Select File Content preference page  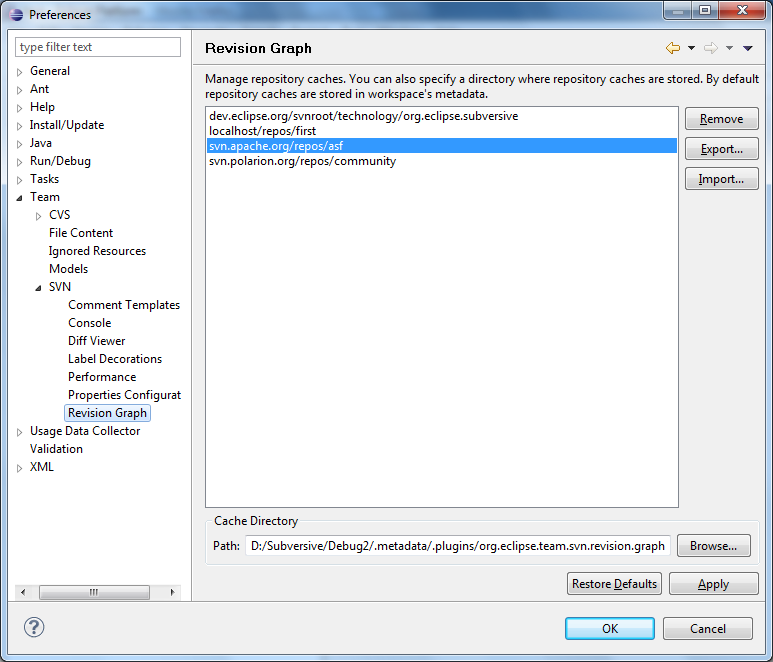[x=81, y=233]
